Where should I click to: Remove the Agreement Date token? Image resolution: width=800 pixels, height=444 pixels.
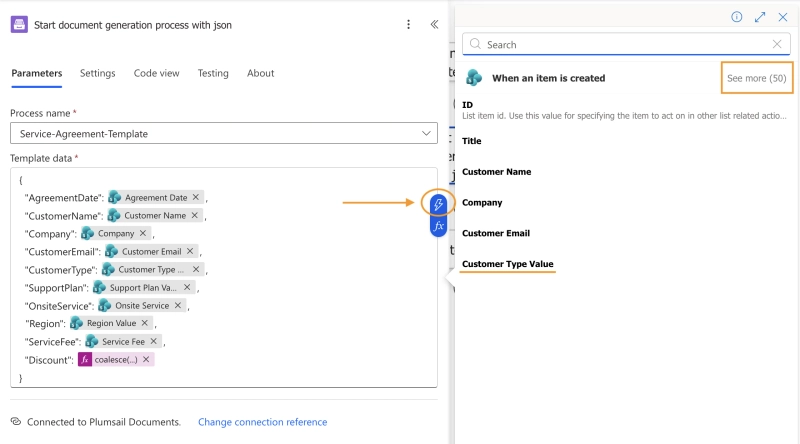point(196,198)
